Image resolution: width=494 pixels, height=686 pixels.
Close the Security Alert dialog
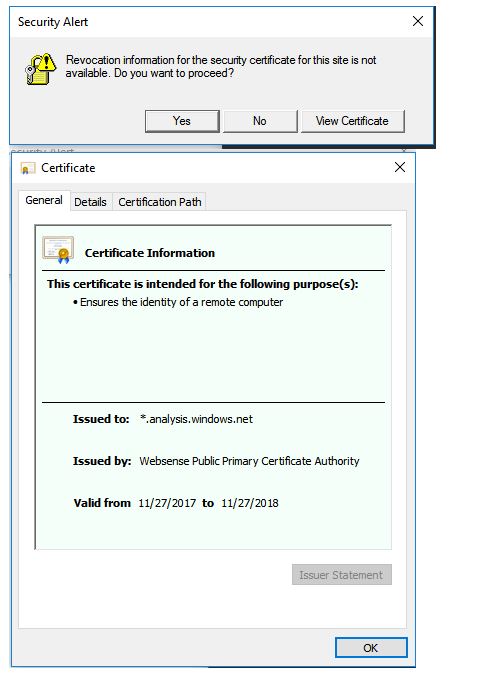[418, 21]
